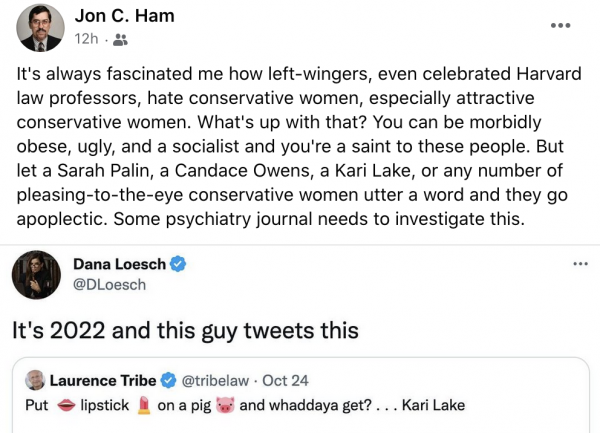Click the lips emoji in quoted tweet

point(65,406)
